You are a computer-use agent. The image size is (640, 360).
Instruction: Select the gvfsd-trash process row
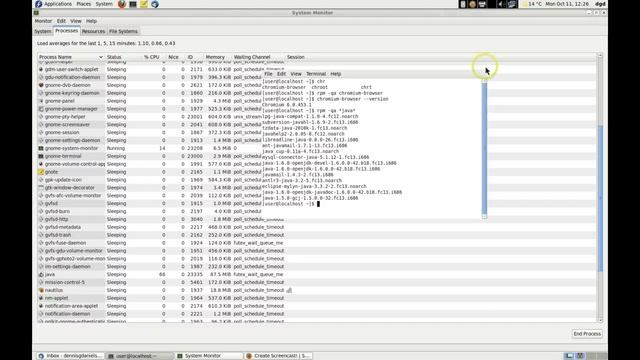pyautogui.click(x=316, y=235)
